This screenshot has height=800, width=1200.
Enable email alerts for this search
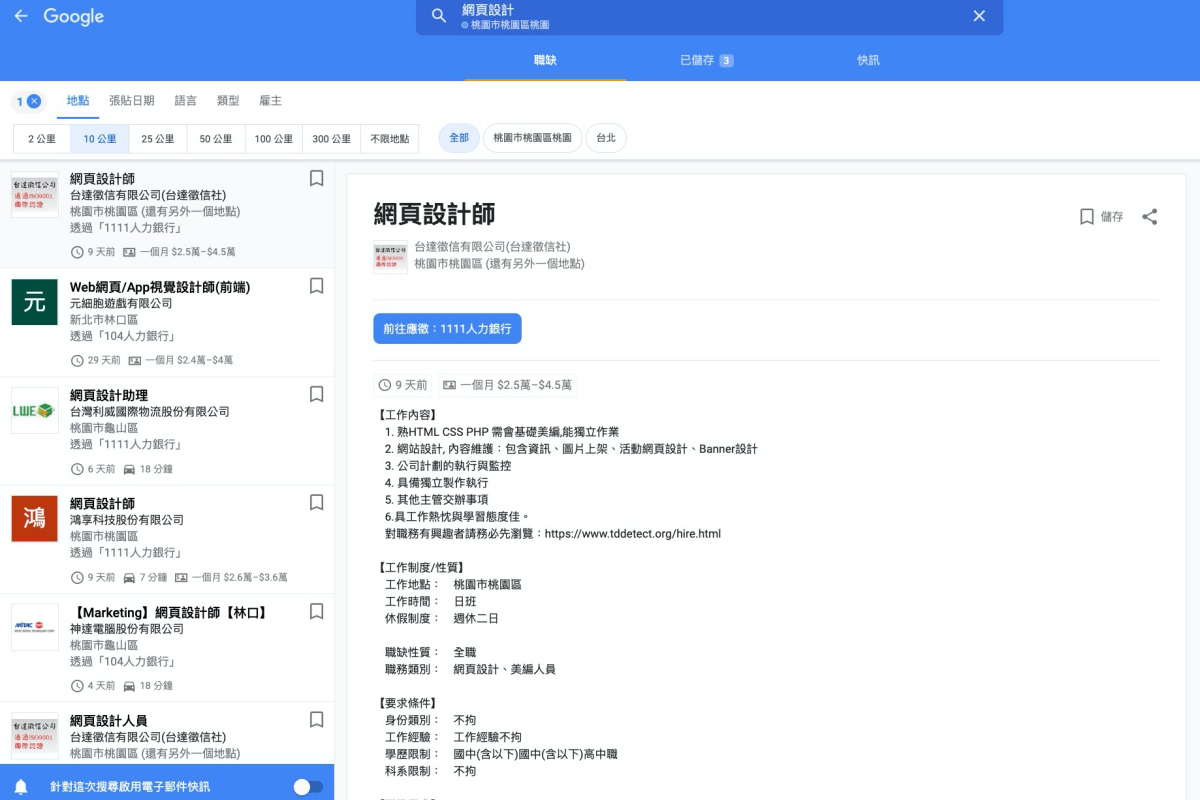coord(307,784)
